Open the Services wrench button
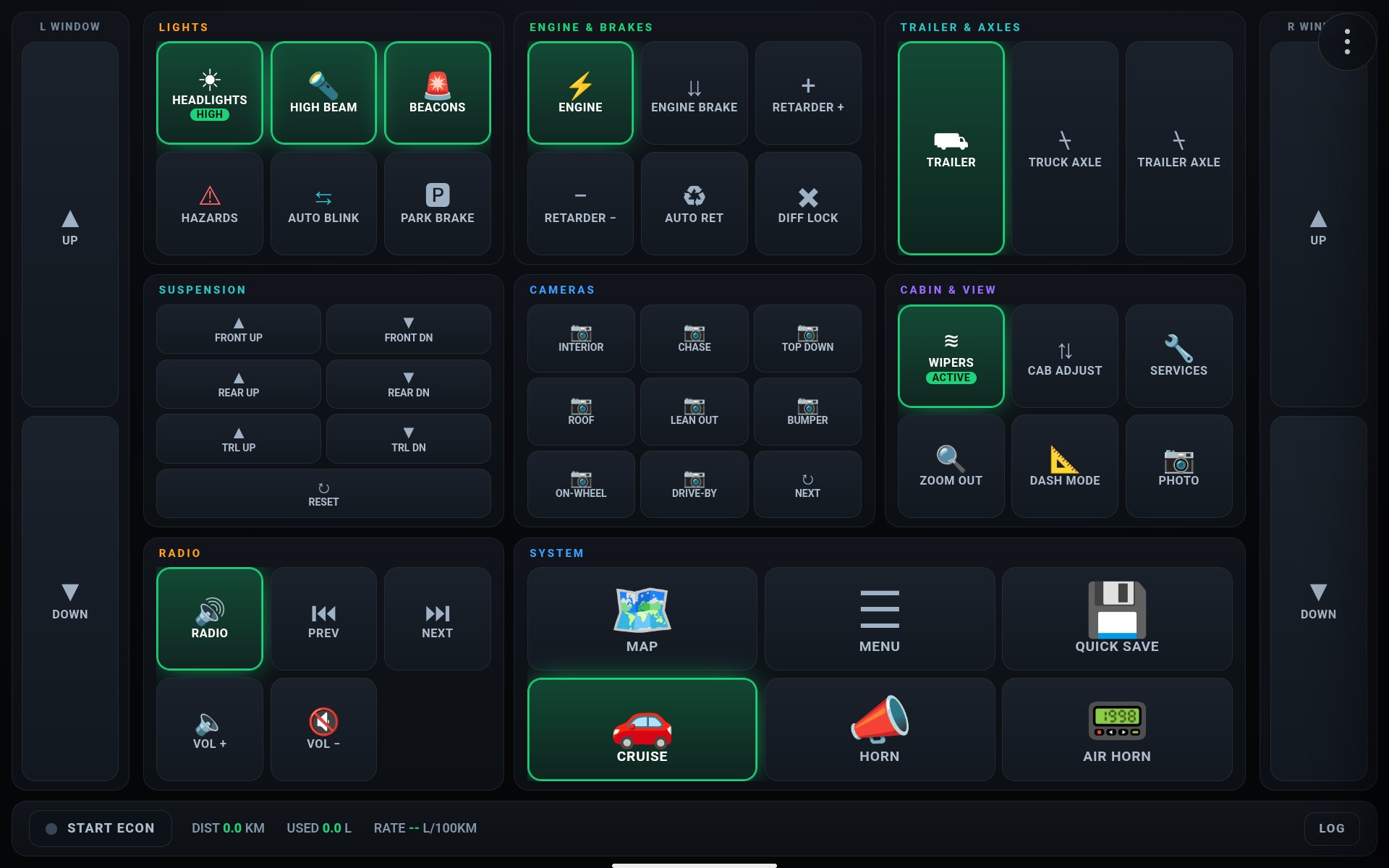Image resolution: width=1389 pixels, height=868 pixels. point(1178,356)
